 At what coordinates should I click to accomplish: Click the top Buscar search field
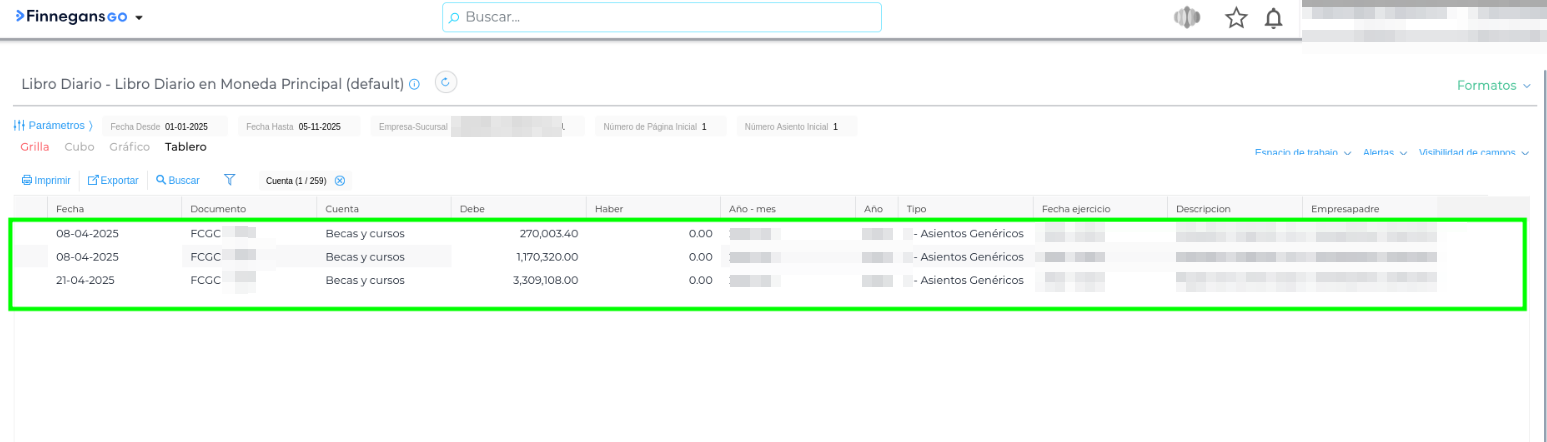[661, 17]
